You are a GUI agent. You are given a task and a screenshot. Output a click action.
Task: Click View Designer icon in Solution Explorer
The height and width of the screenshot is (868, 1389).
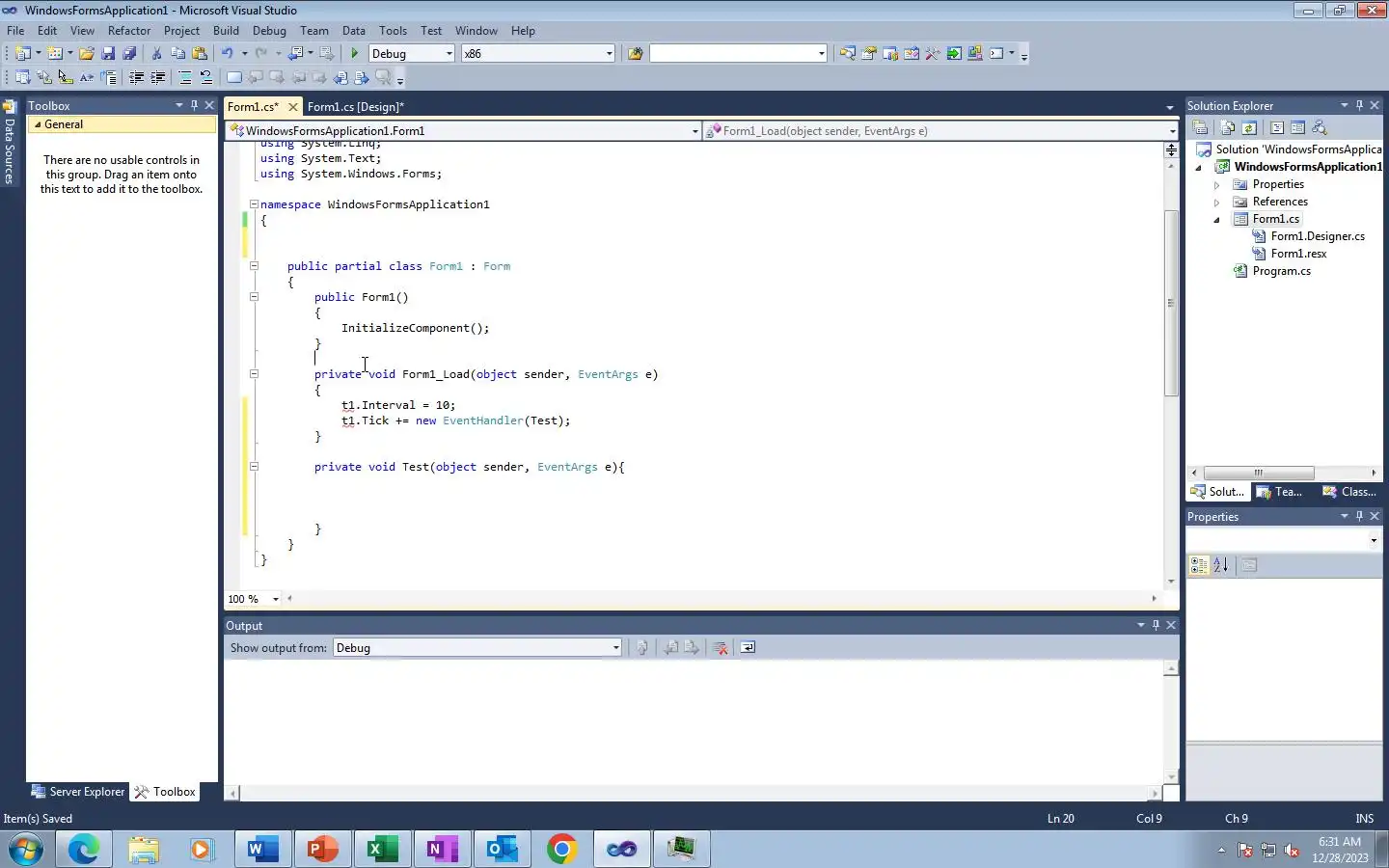pyautogui.click(x=1297, y=127)
